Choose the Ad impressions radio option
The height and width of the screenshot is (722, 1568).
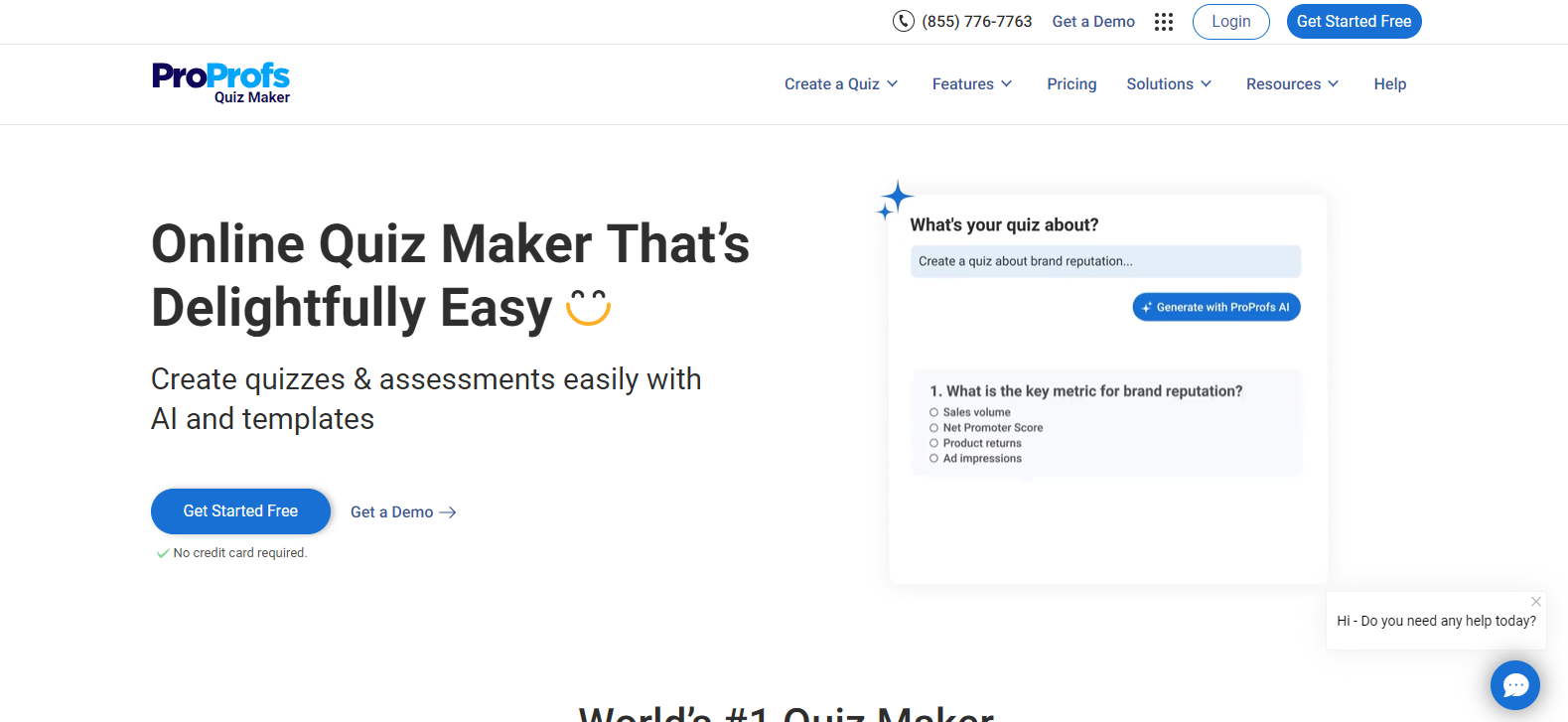pos(933,459)
